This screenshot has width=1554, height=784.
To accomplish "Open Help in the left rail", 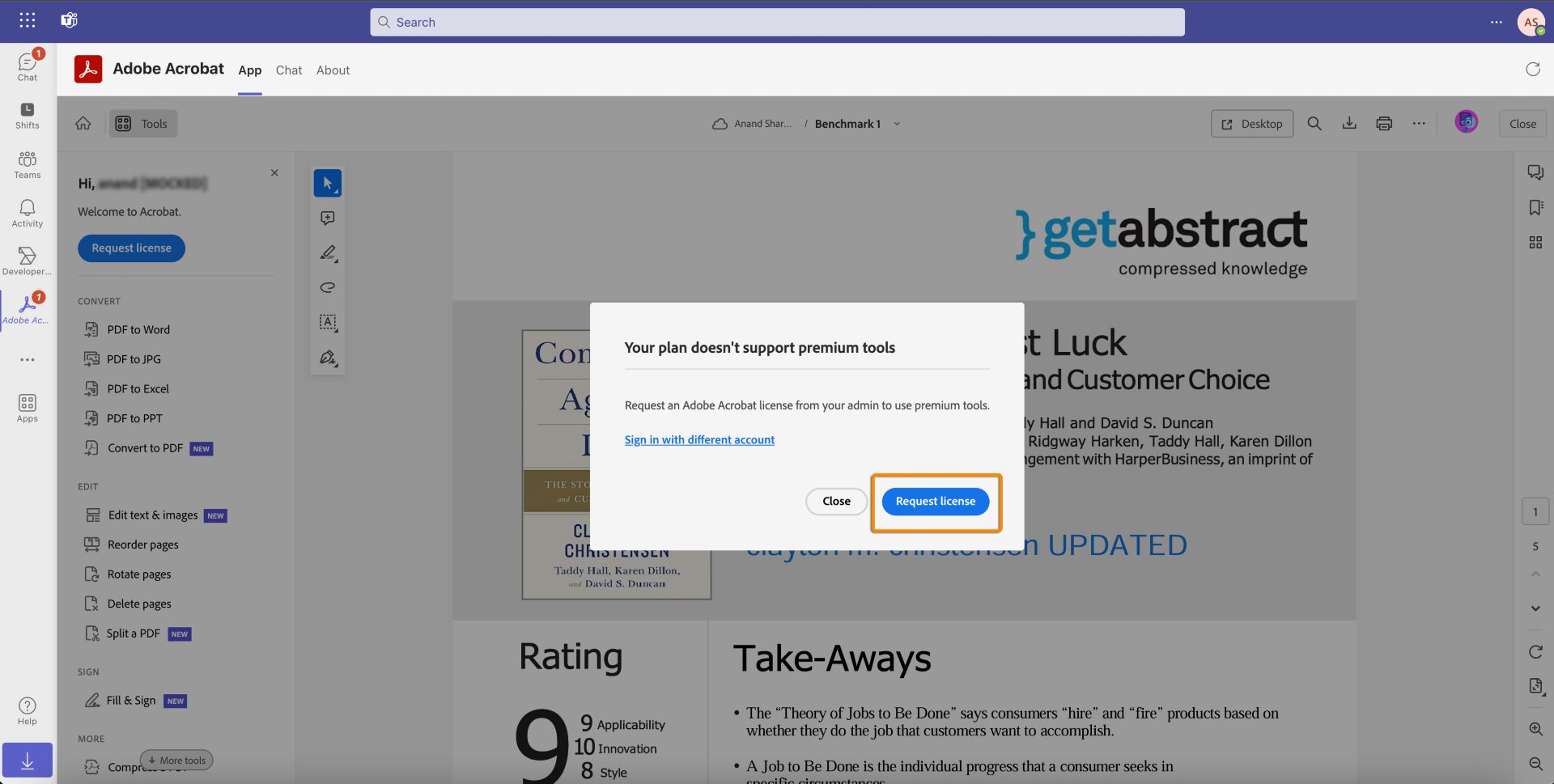I will 28,711.
